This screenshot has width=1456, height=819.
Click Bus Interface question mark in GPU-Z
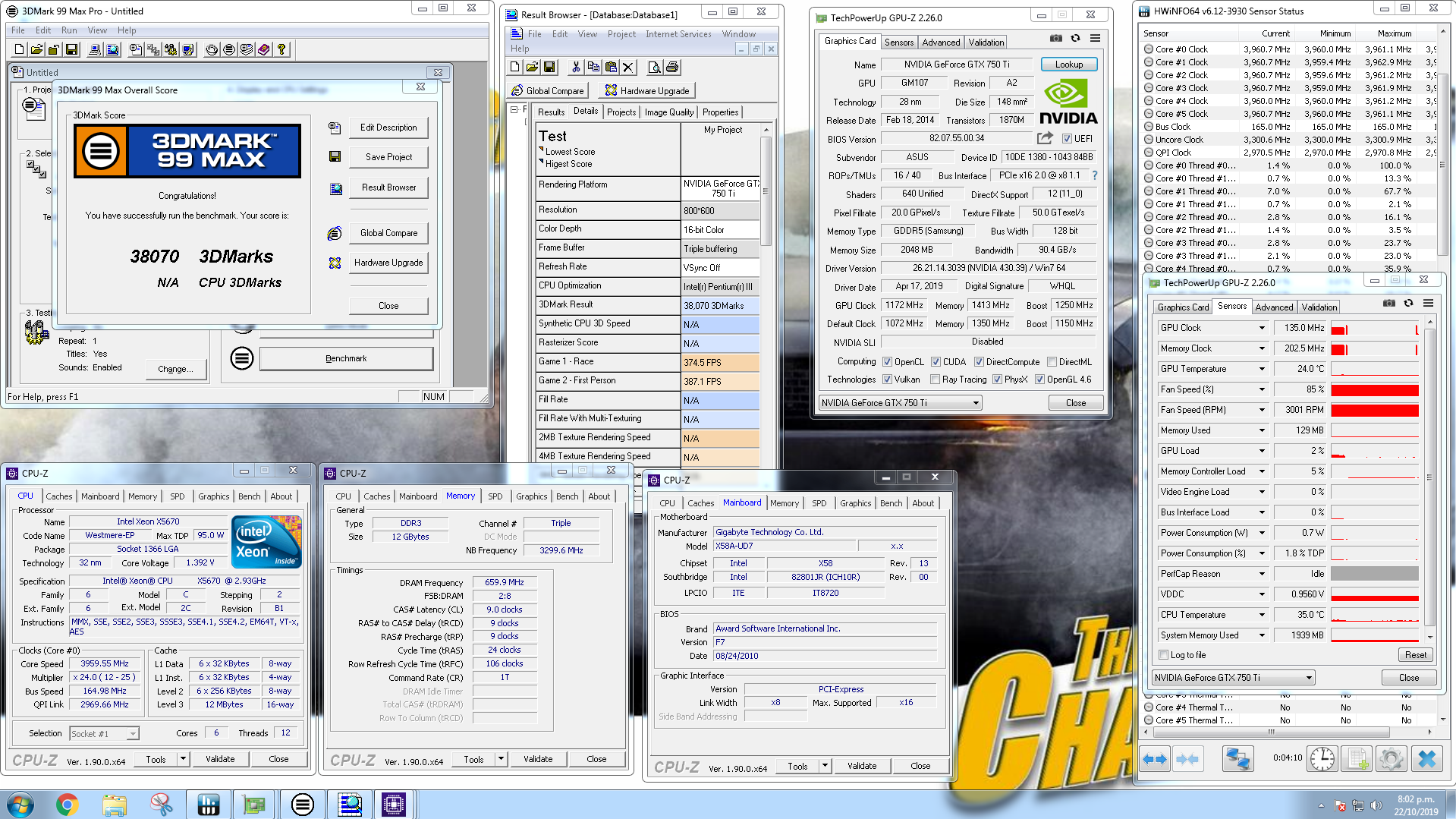(1094, 175)
